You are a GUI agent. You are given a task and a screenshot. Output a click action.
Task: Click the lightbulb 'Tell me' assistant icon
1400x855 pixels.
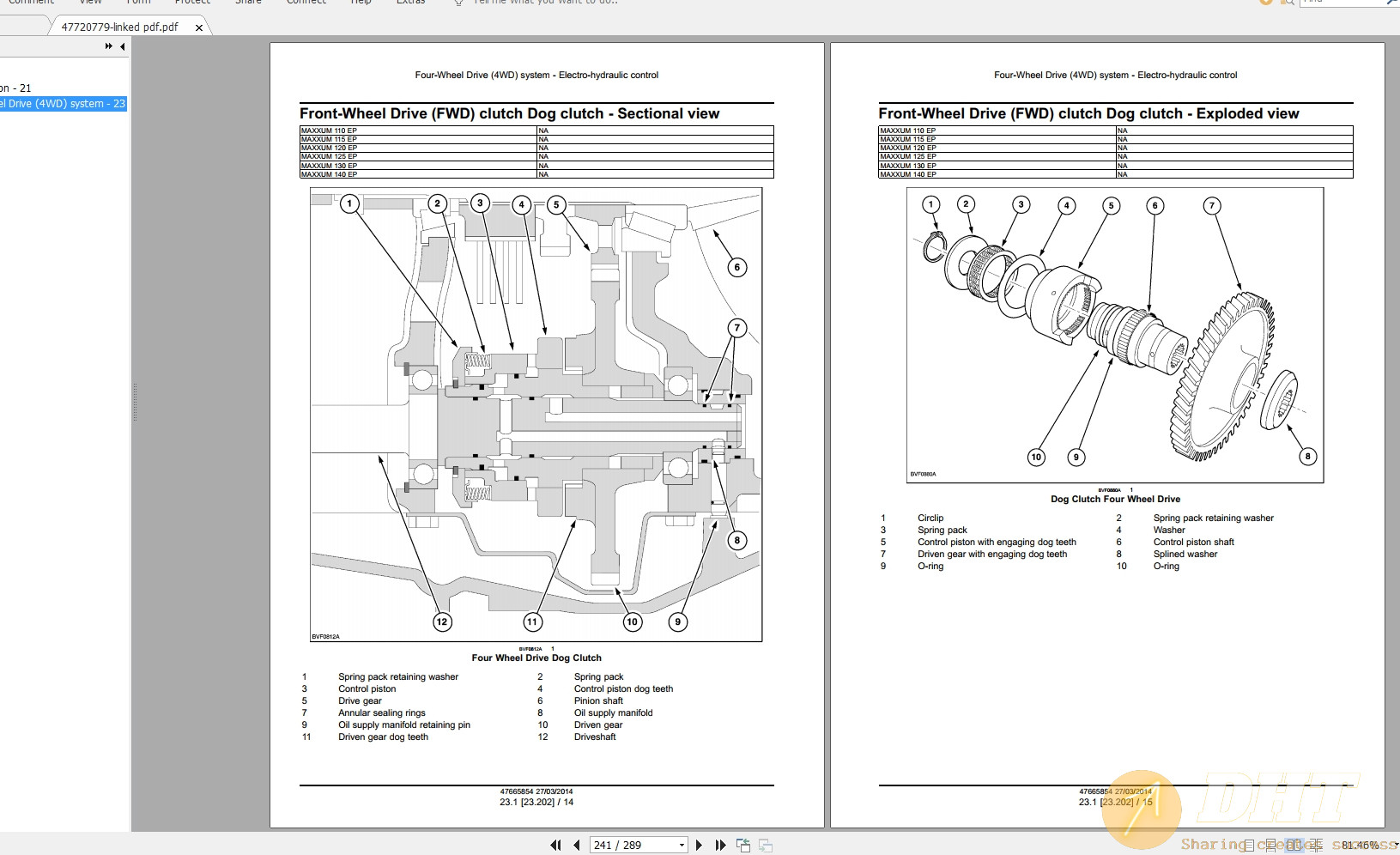[x=458, y=3]
